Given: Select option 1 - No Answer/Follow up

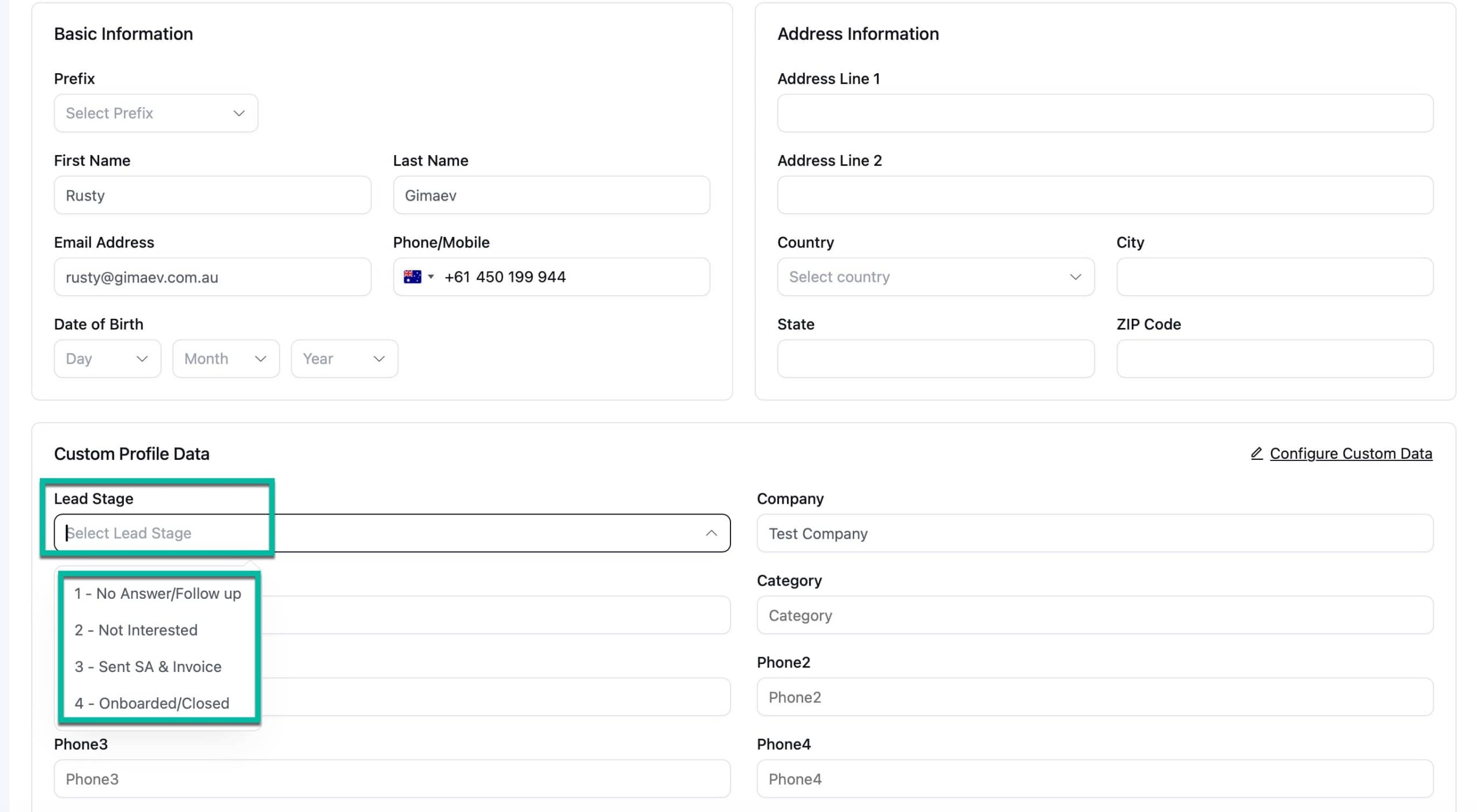Looking at the screenshot, I should (158, 594).
